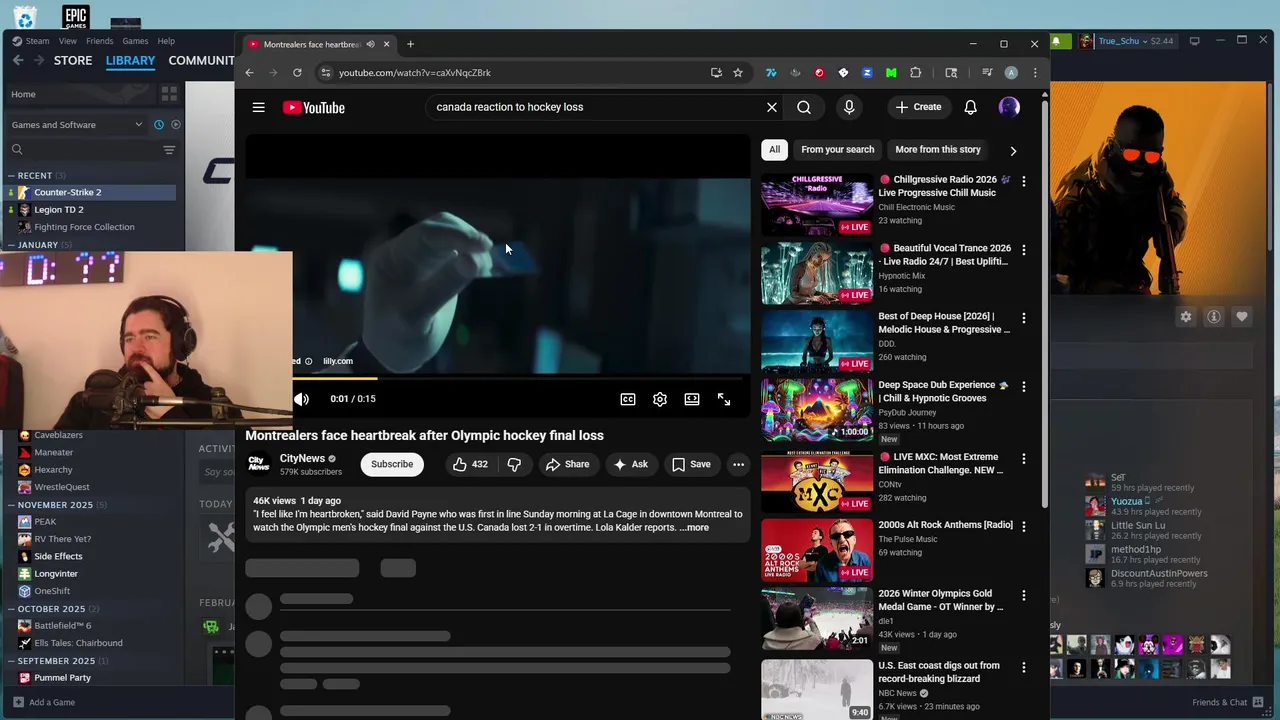
Task: Open the Friends menu in Steam
Action: (x=100, y=41)
